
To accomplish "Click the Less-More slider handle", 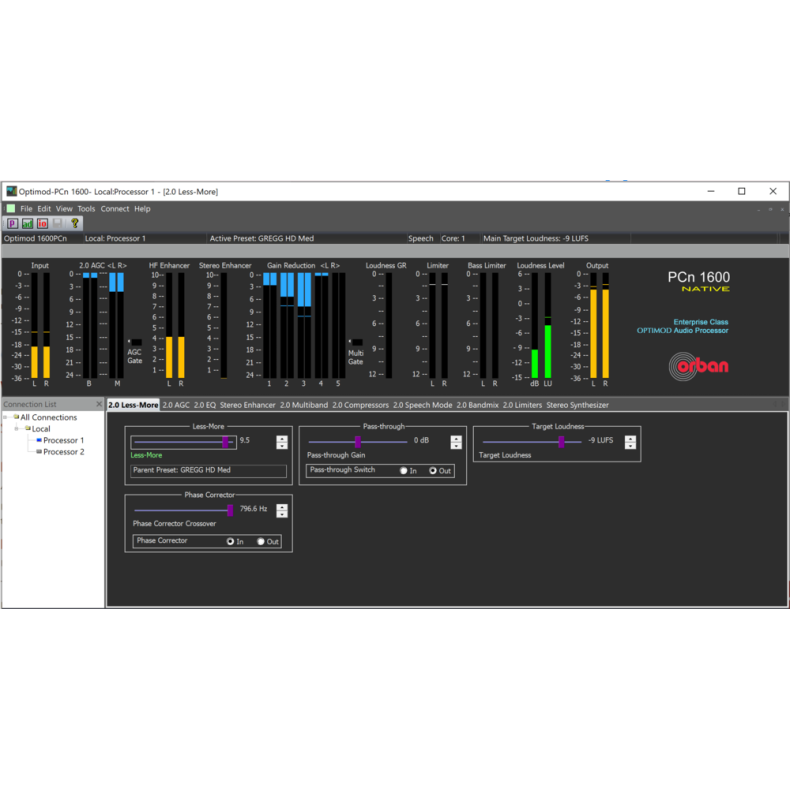I will [225, 442].
